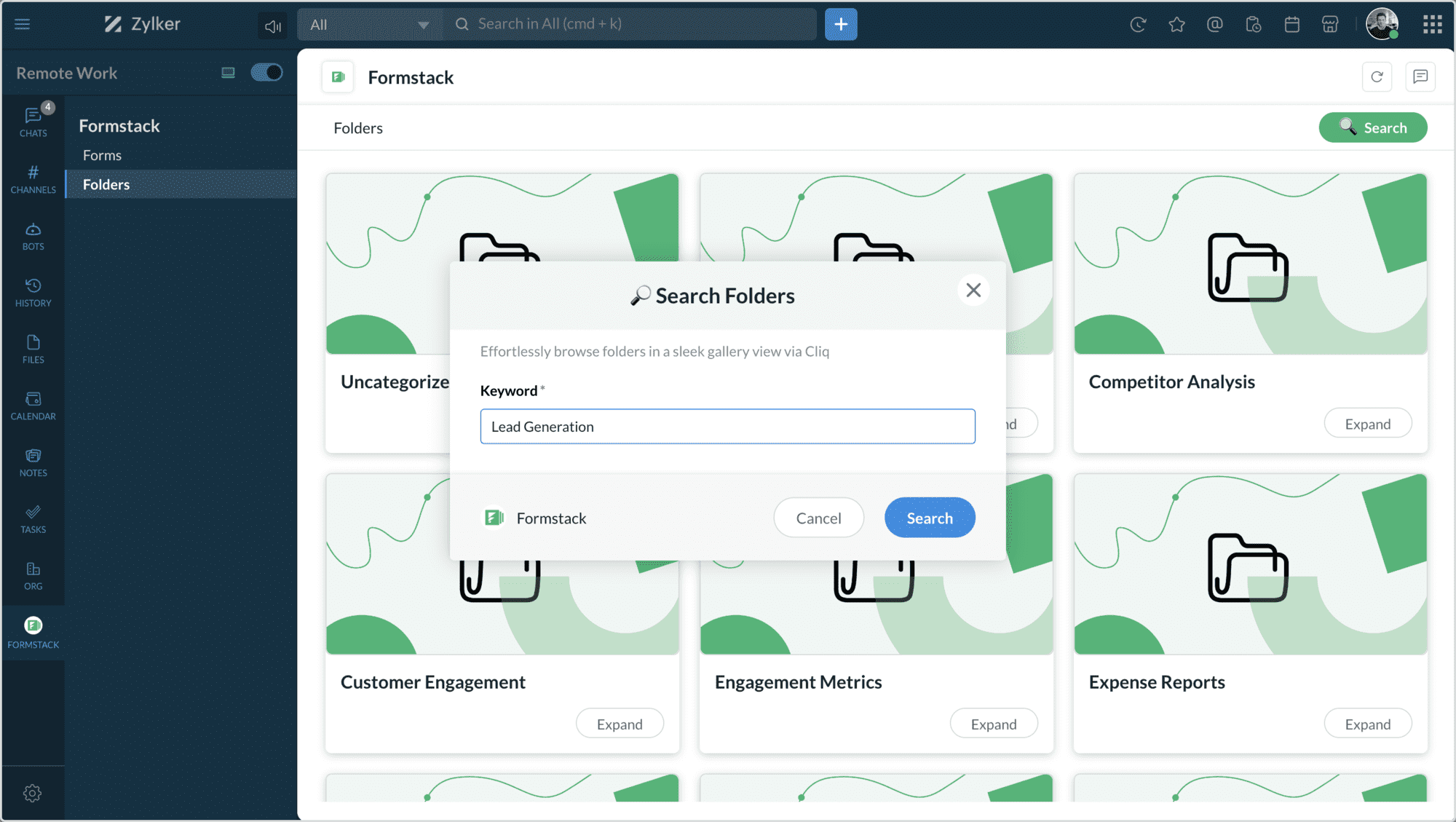Select Forms in Formstack menu
This screenshot has width=1456, height=822.
point(102,155)
